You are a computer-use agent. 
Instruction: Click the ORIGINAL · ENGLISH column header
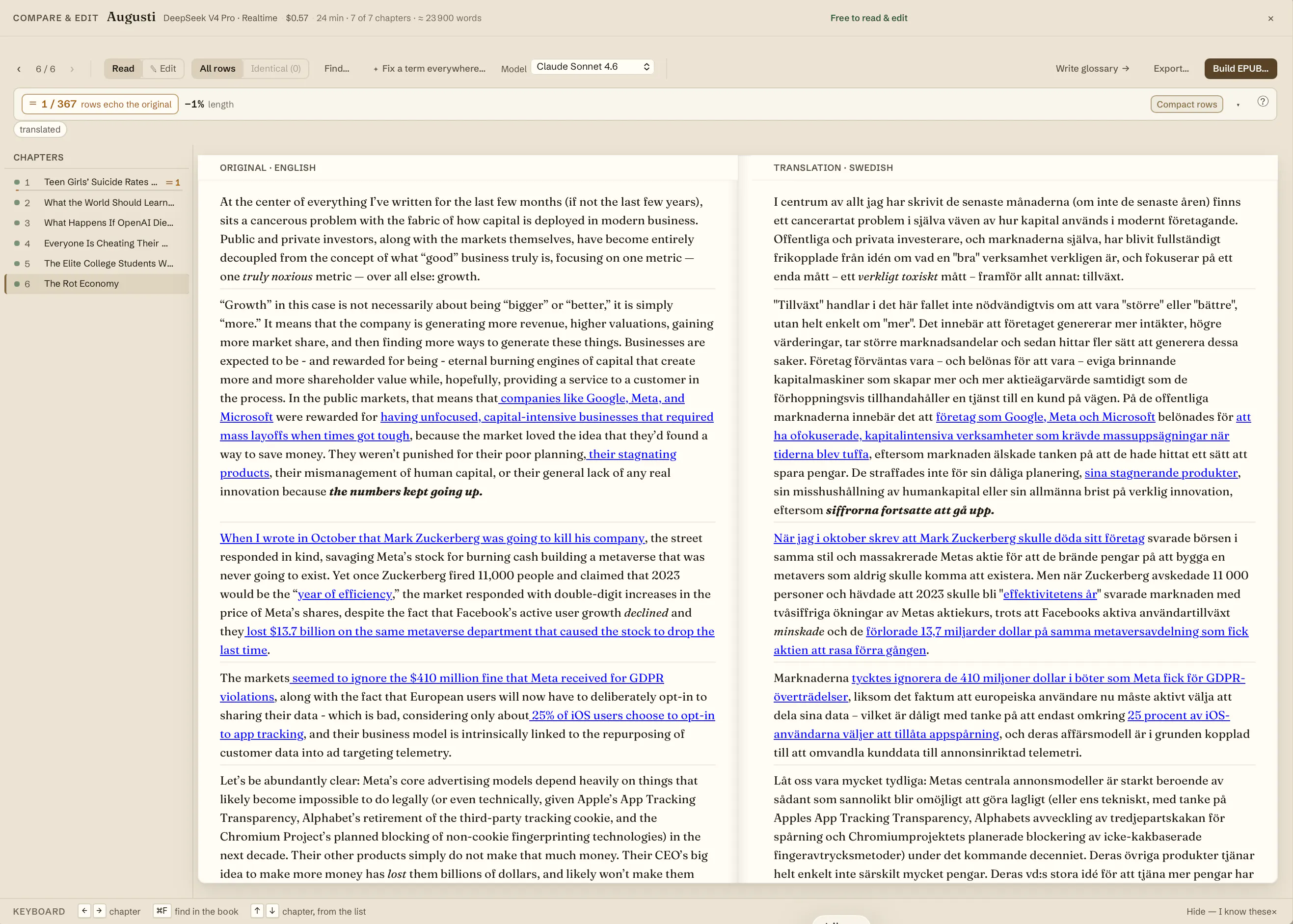pyautogui.click(x=268, y=168)
